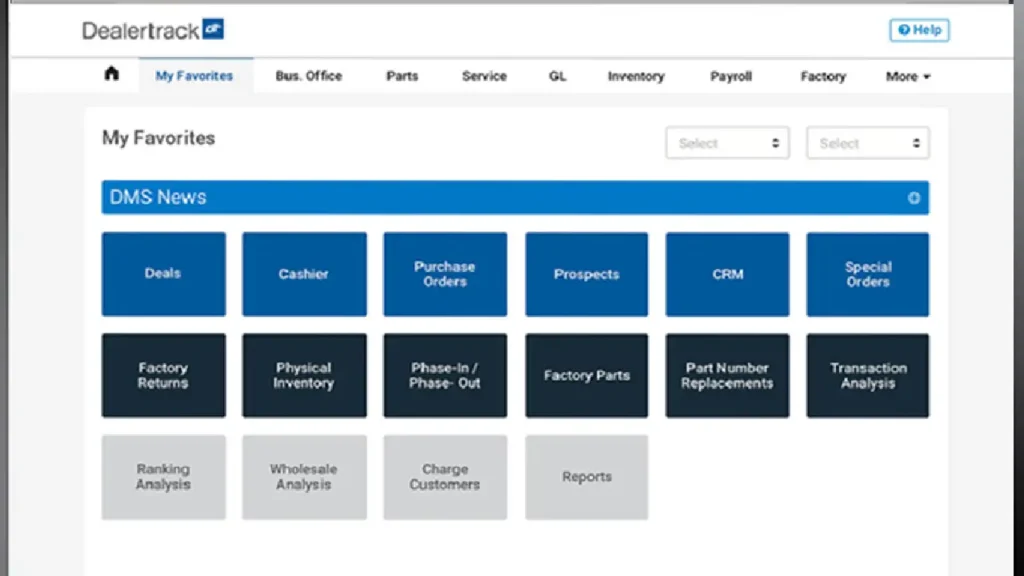This screenshot has height=576, width=1024.
Task: Open the Deals tile
Action: tap(164, 274)
